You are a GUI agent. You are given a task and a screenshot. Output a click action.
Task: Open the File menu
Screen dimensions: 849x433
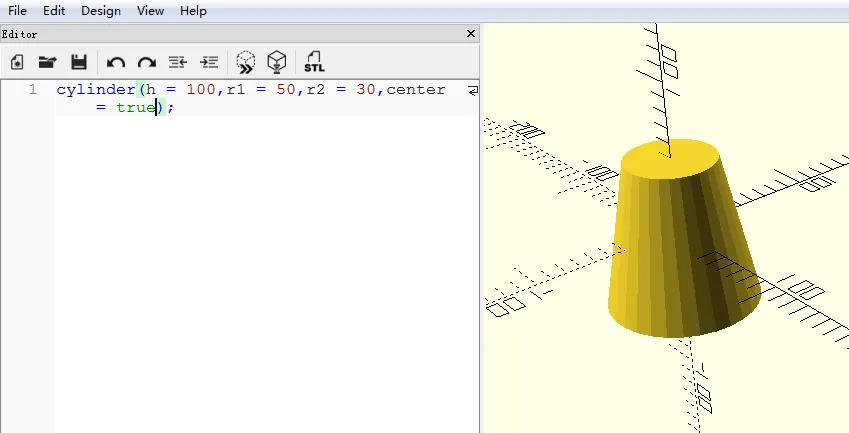pos(17,11)
